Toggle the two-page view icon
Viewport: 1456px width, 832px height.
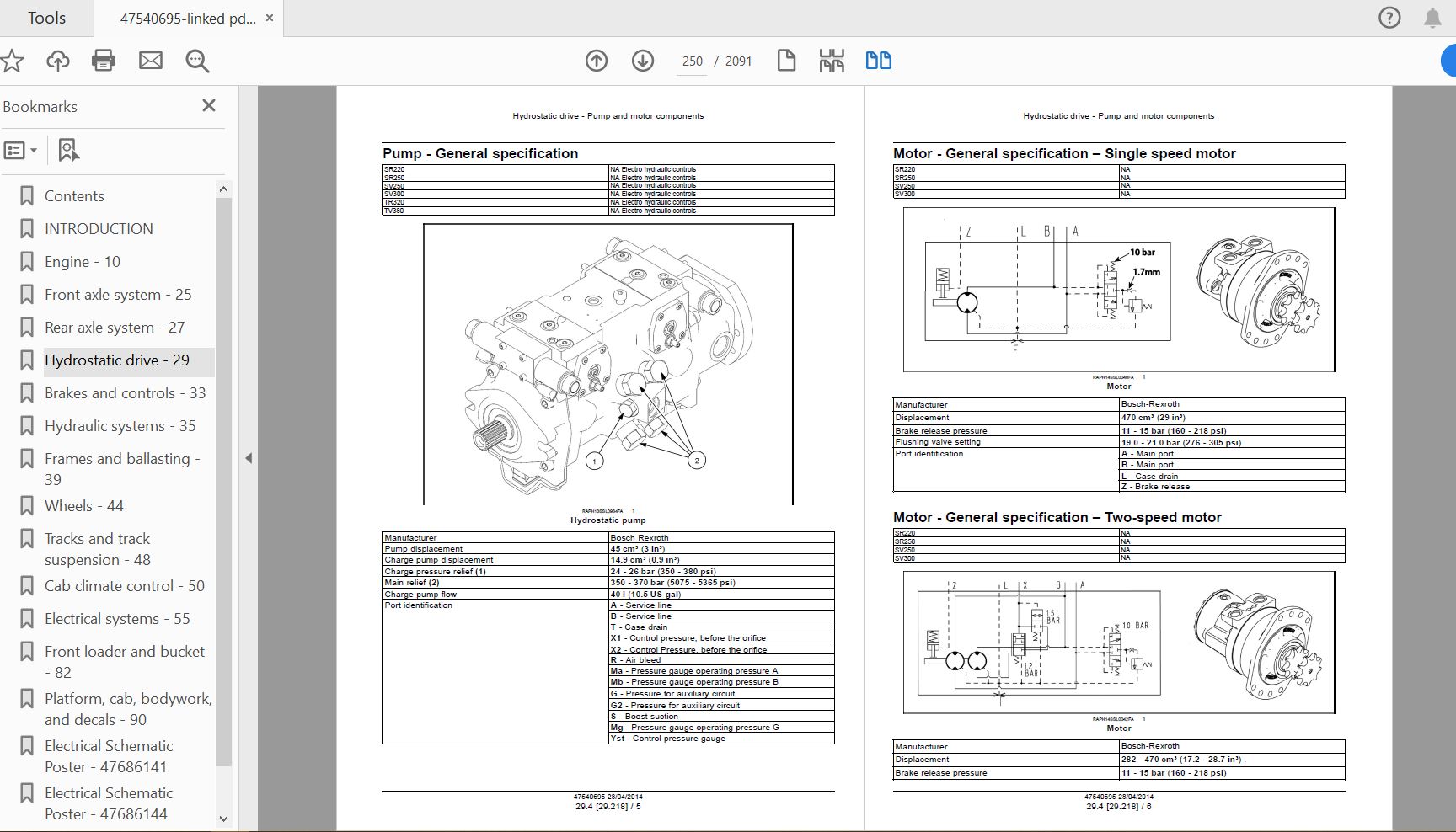879,61
